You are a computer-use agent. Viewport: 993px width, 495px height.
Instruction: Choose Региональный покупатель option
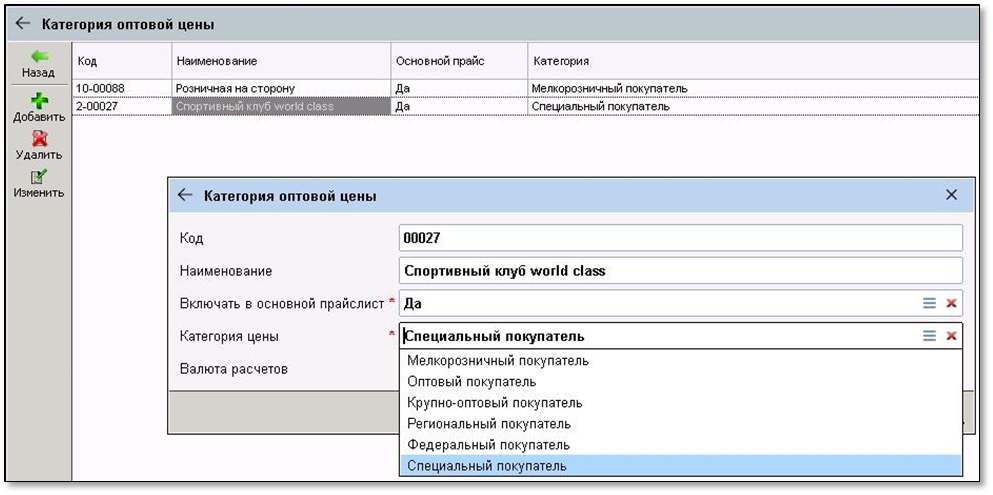(x=681, y=423)
